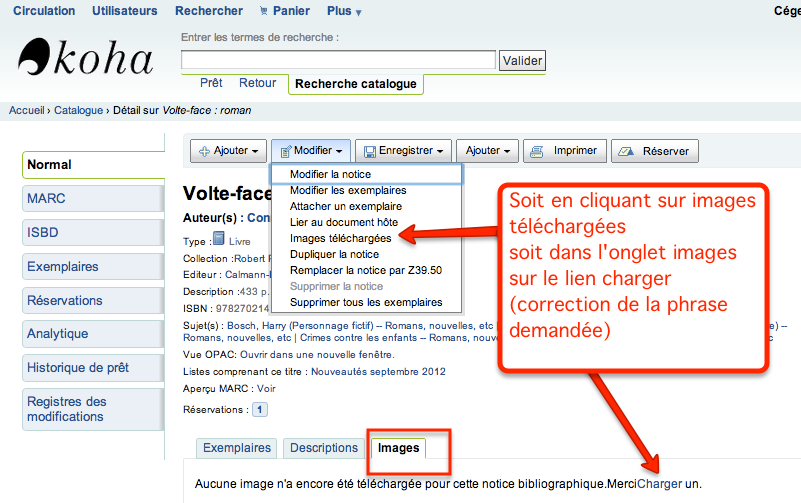This screenshot has height=503, width=801.
Task: Click the Imprimer button
Action: pyautogui.click(x=564, y=151)
